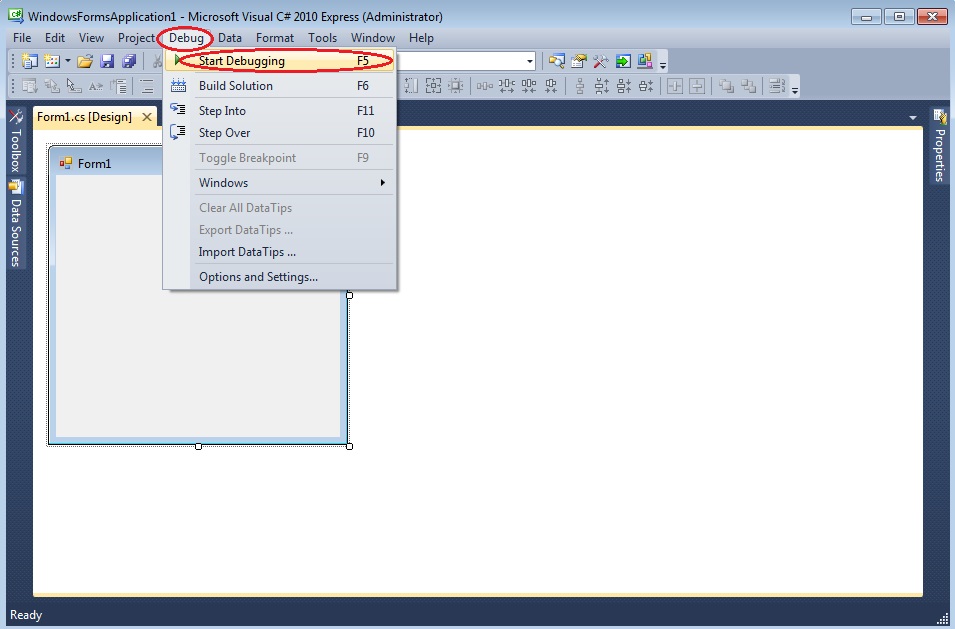Screen dimensions: 955x629
Task: Open the File menu
Action: [x=22, y=38]
